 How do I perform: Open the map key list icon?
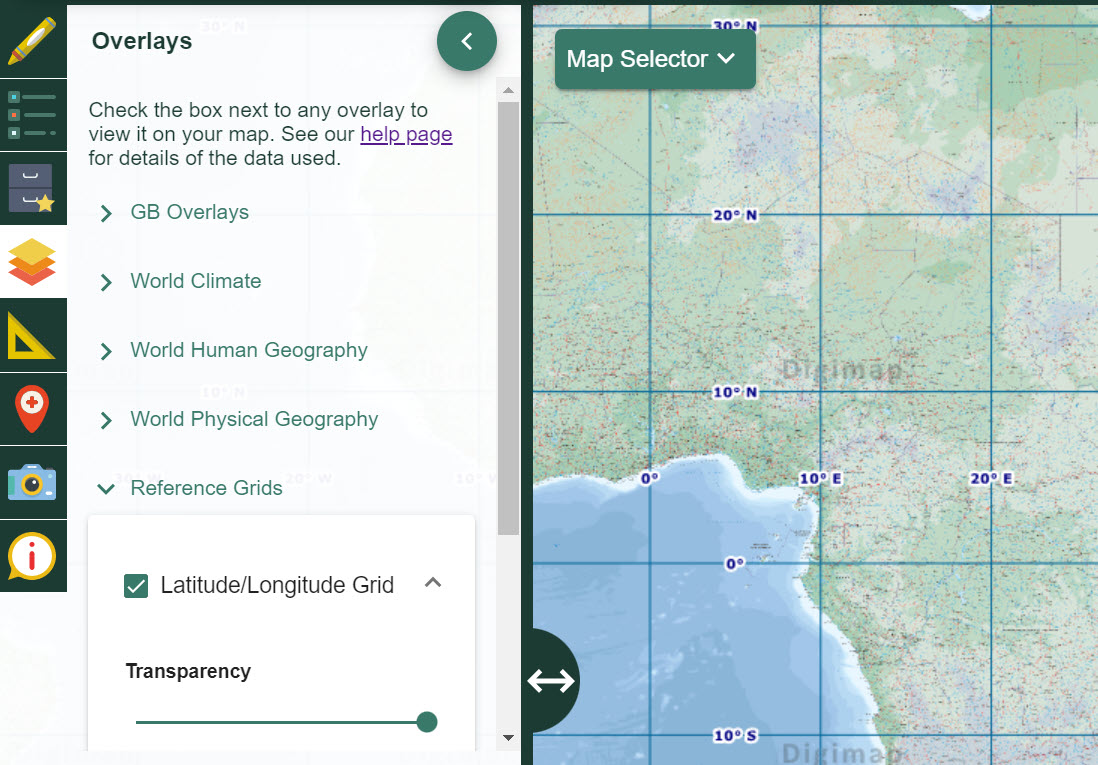coord(33,115)
